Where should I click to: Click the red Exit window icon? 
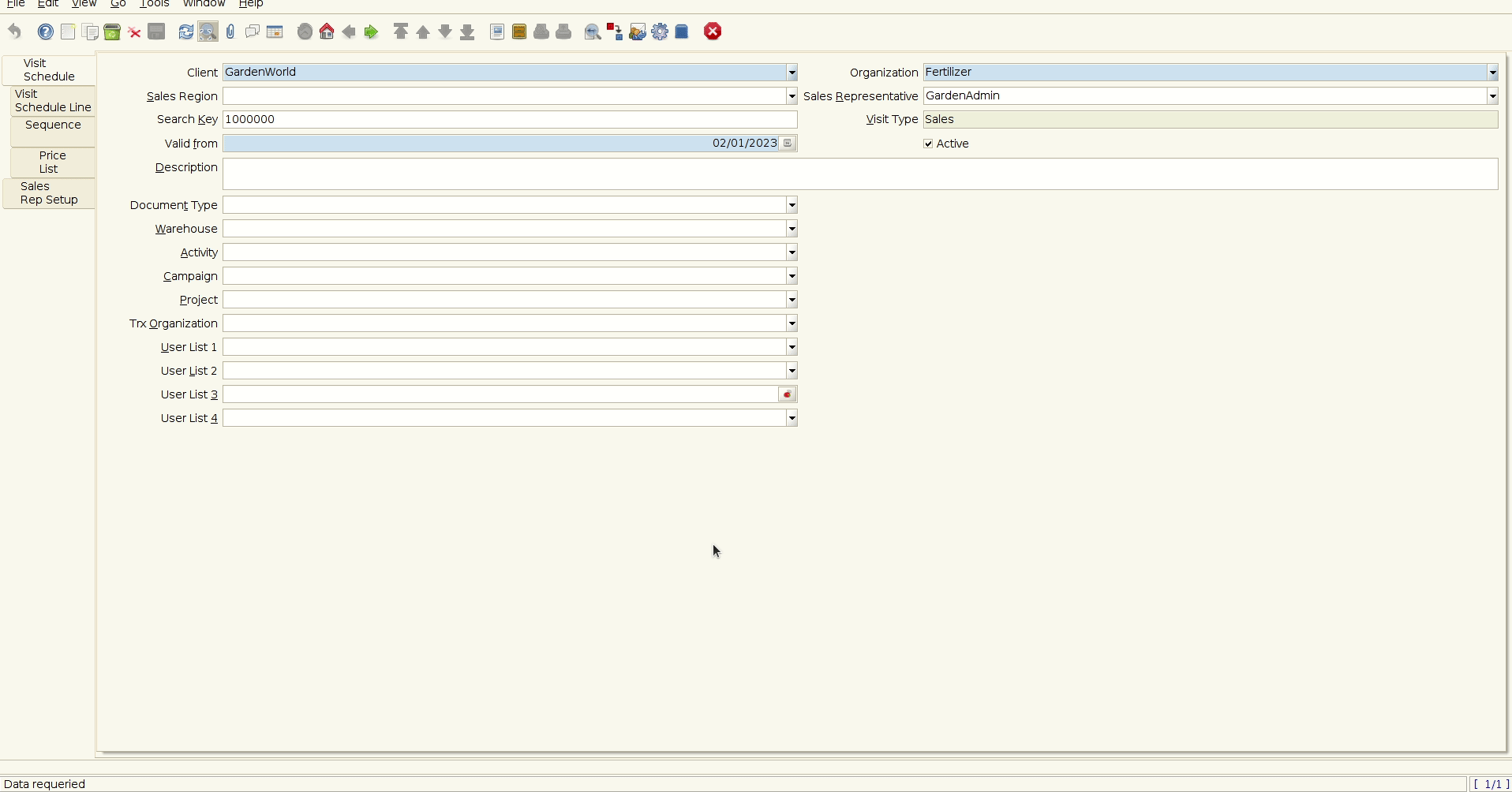tap(713, 32)
